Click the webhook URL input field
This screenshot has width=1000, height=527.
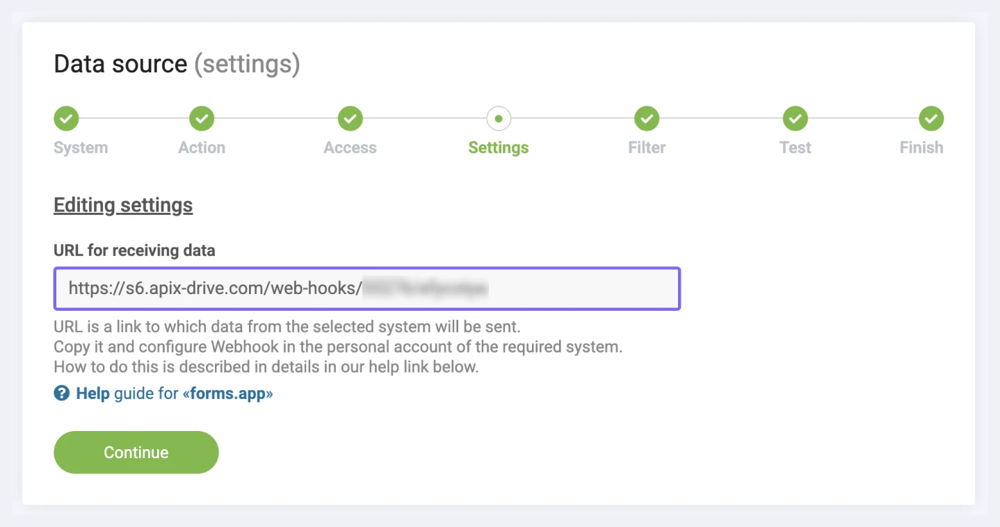click(x=367, y=288)
